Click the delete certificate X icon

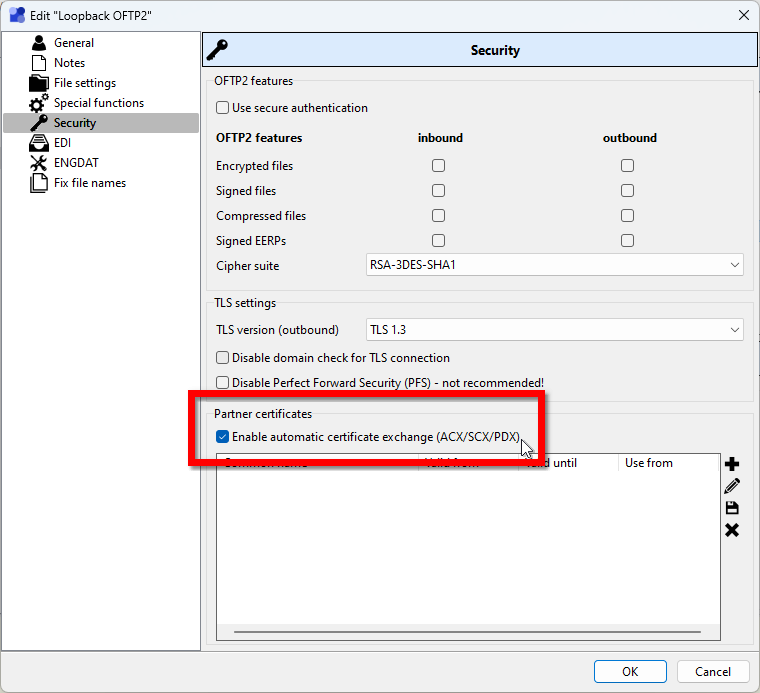coord(732,530)
